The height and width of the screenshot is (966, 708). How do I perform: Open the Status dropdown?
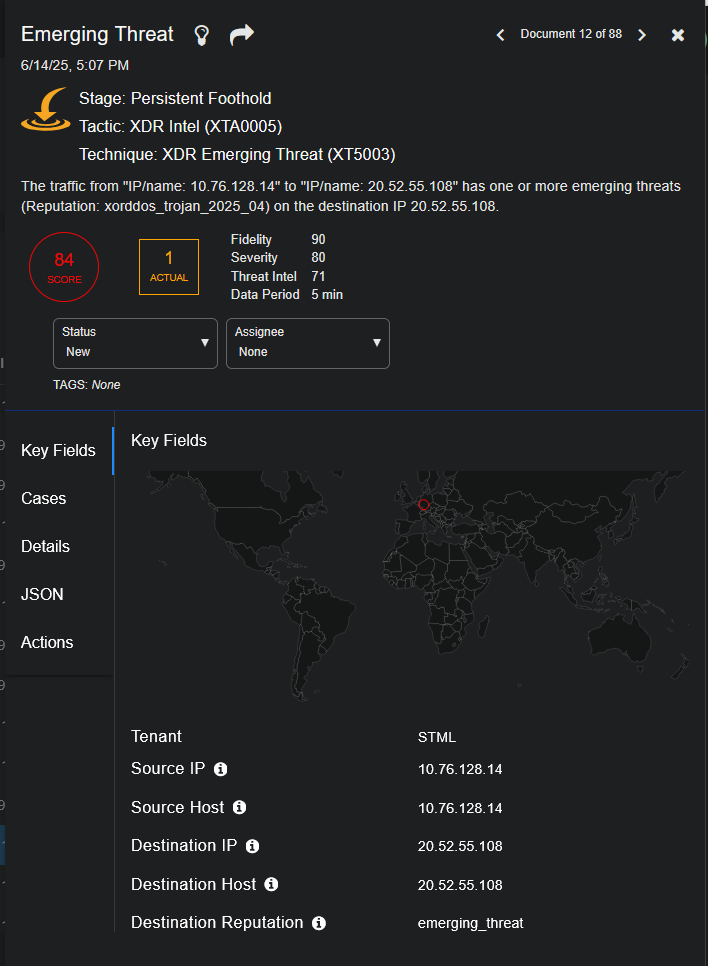[135, 343]
